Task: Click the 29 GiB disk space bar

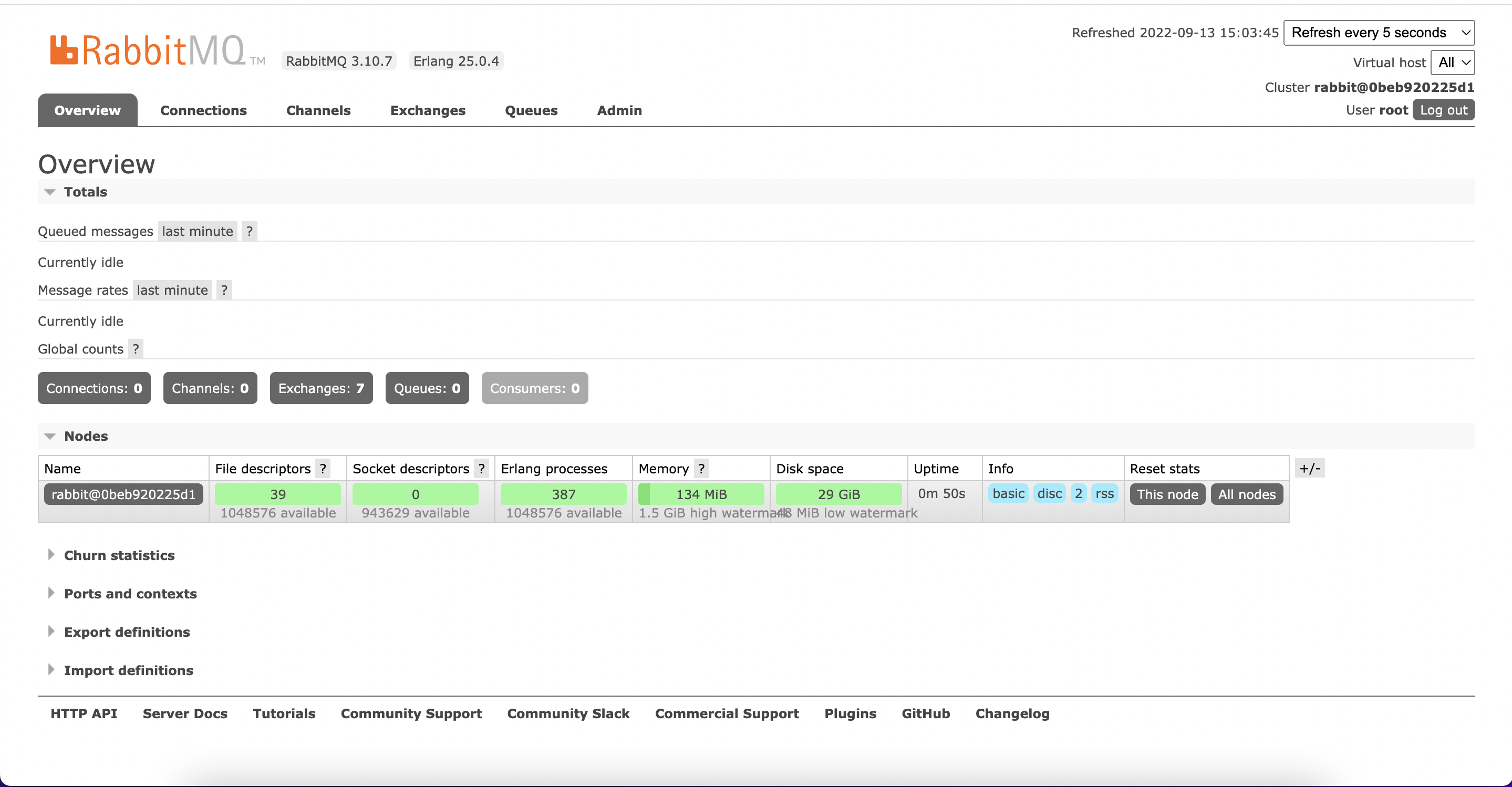Action: coord(838,494)
